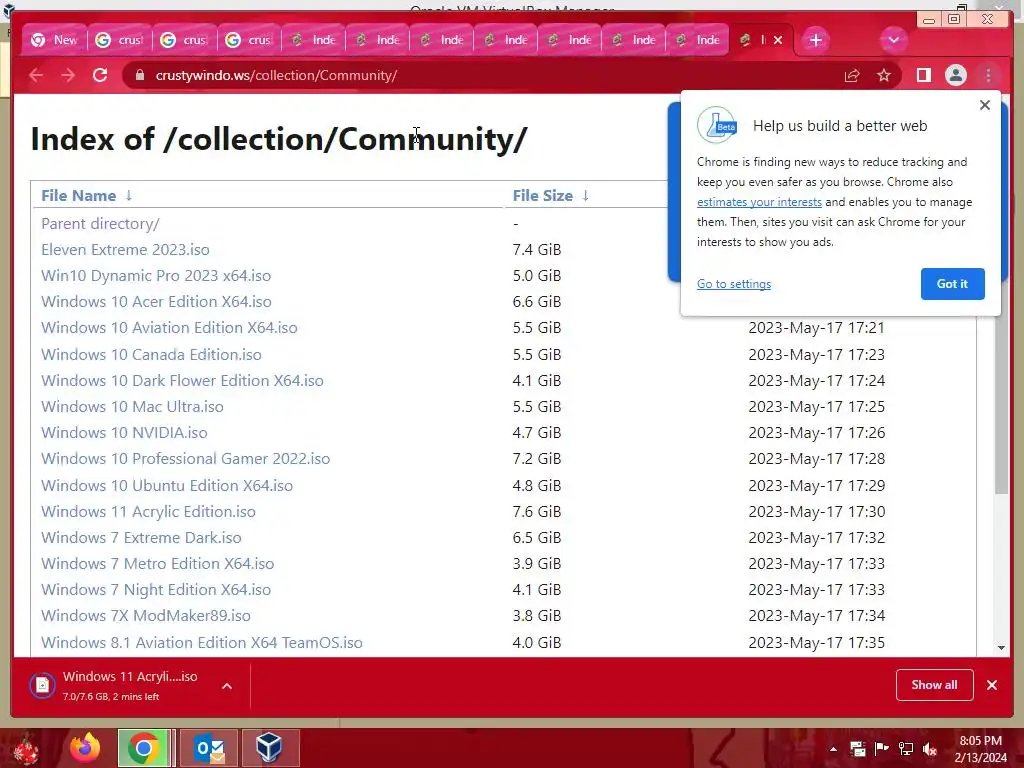Click the scrollbar down arrow
This screenshot has height=768, width=1024.
click(1002, 648)
